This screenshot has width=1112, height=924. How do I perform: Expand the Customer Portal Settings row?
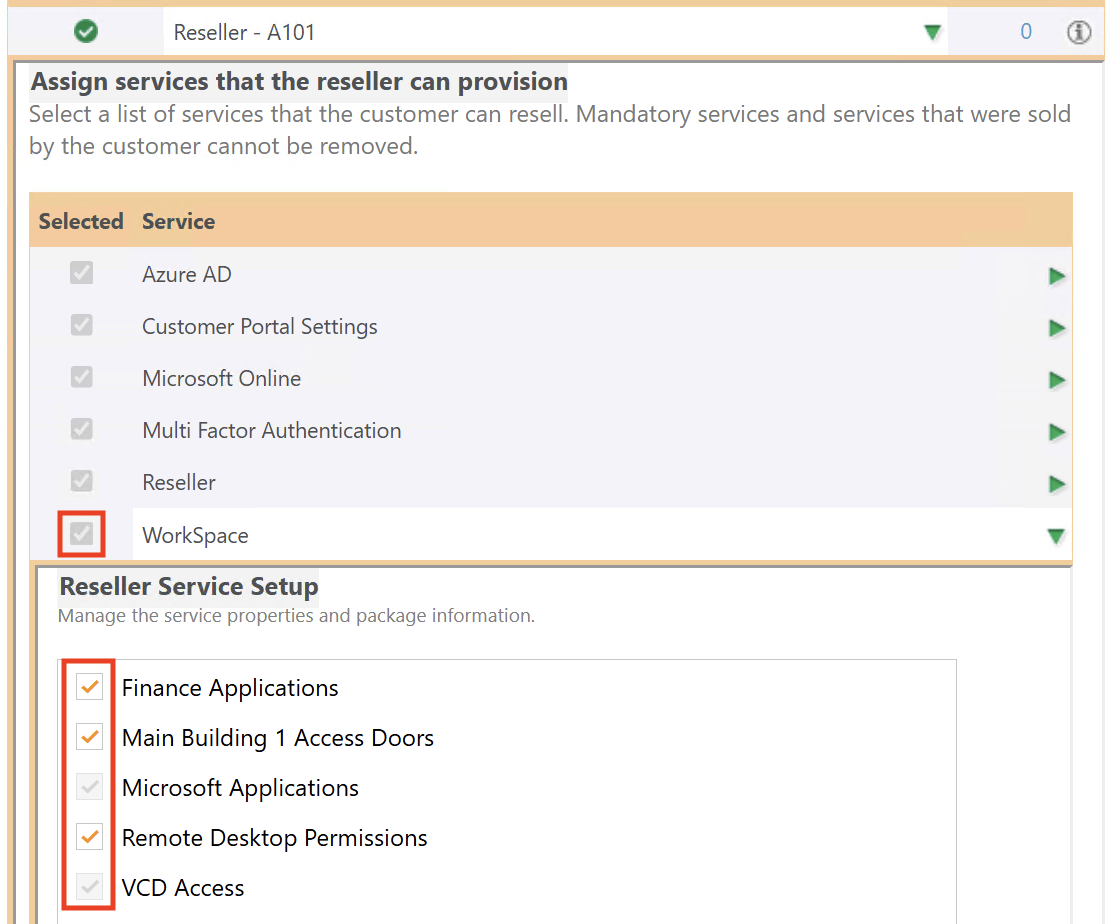[x=1056, y=328]
